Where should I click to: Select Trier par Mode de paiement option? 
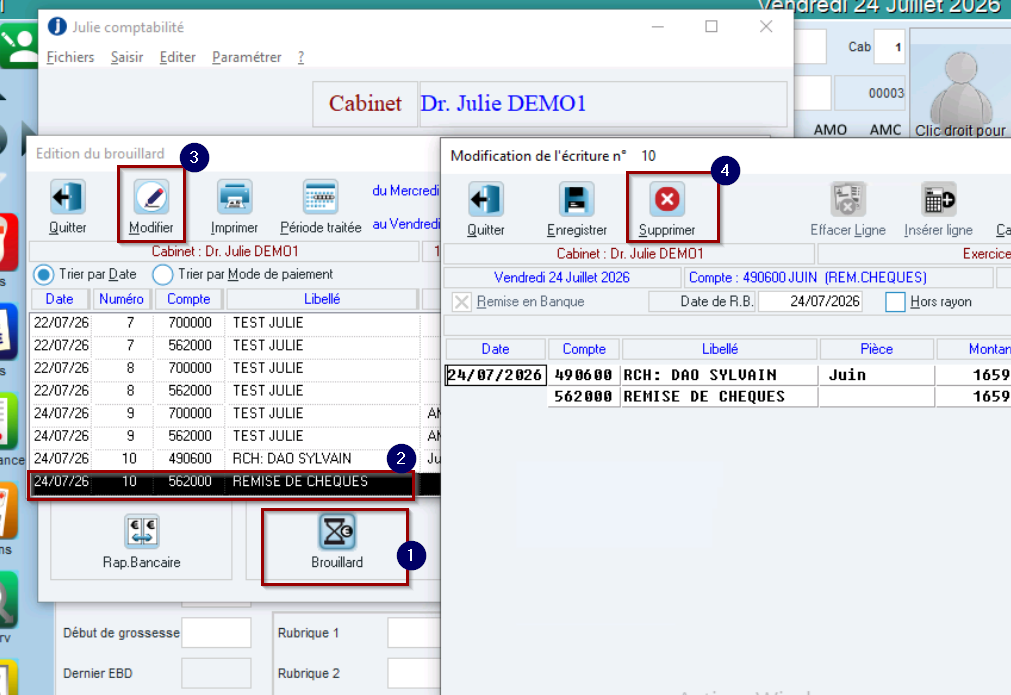(162, 275)
